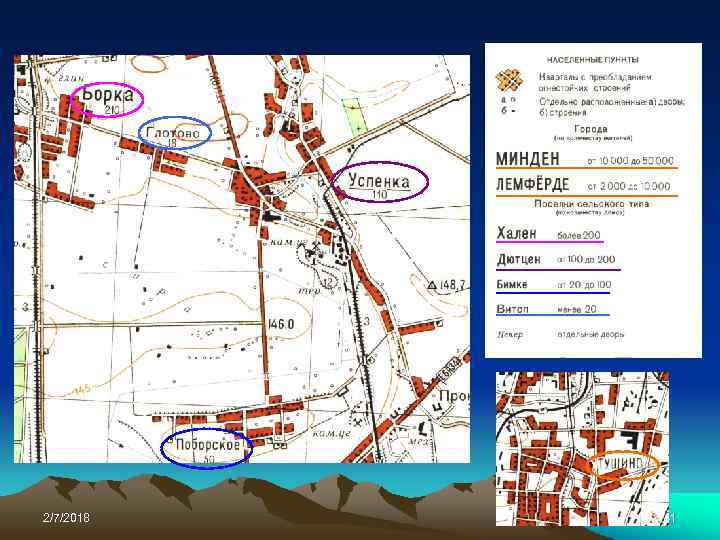
Task: Click the 210 population number under Борка
Action: [x=112, y=110]
